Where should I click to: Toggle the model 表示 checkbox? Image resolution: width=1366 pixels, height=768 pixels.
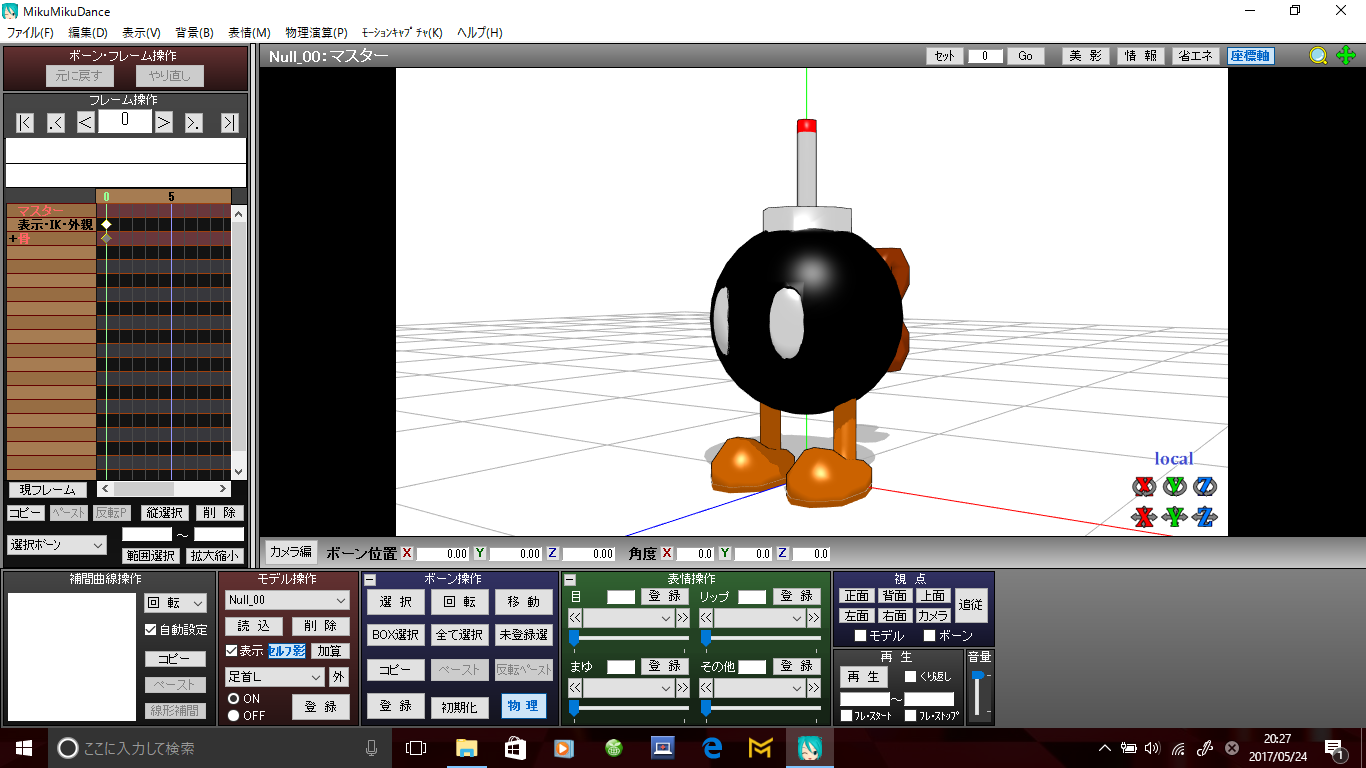coord(232,650)
